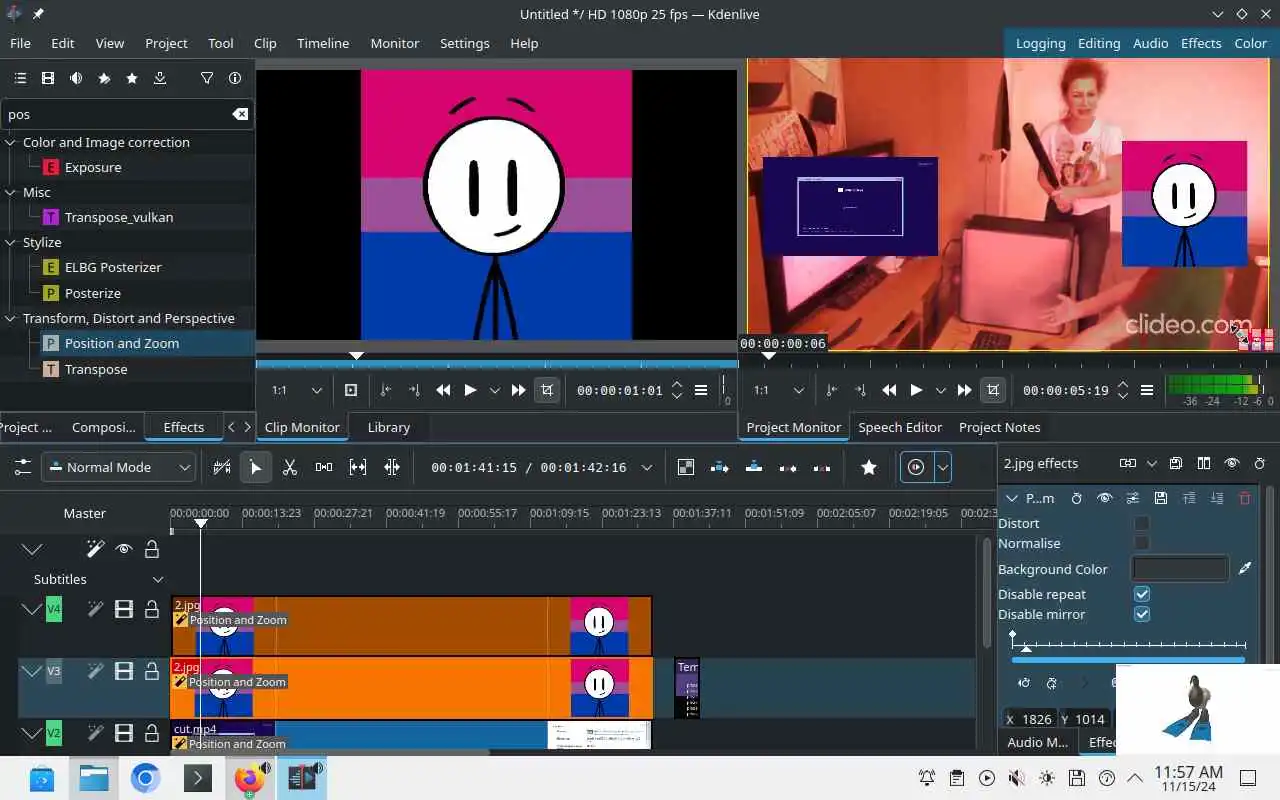The width and height of the screenshot is (1280, 800).
Task: Delete the effect with the red trash icon
Action: pos(1244,498)
